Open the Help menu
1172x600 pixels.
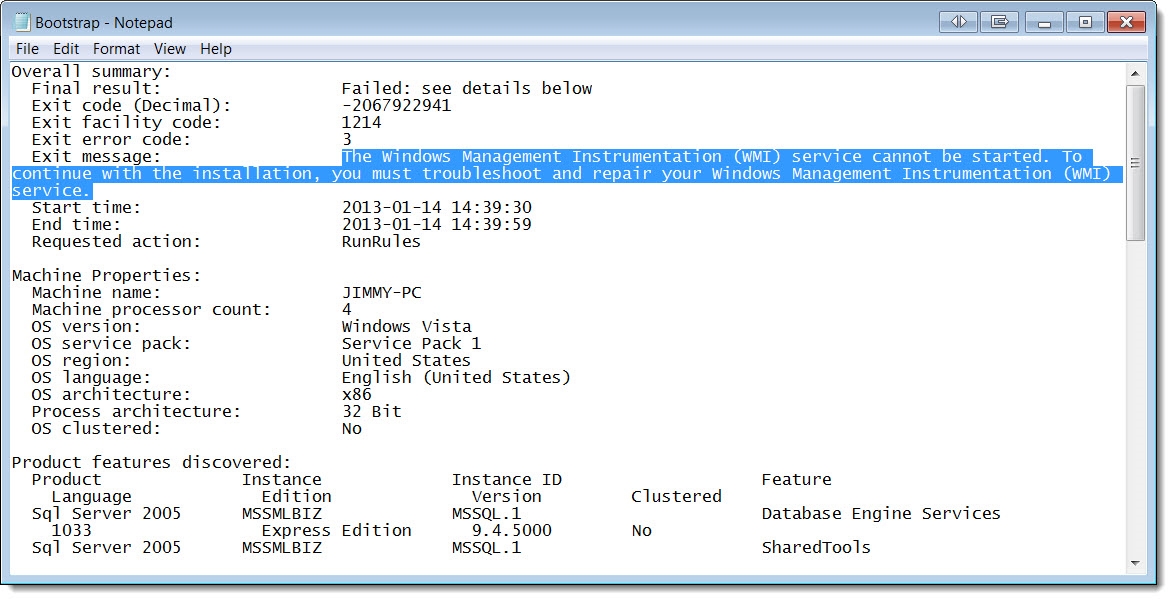[x=215, y=49]
